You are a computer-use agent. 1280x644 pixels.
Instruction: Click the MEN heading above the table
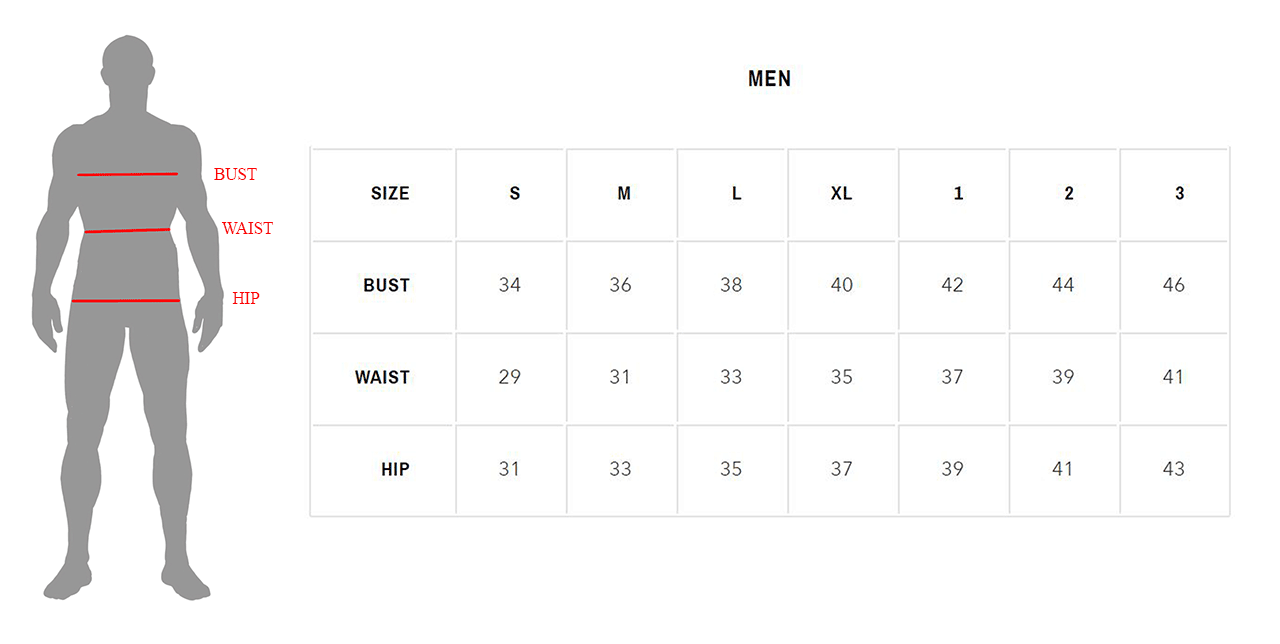coord(769,79)
